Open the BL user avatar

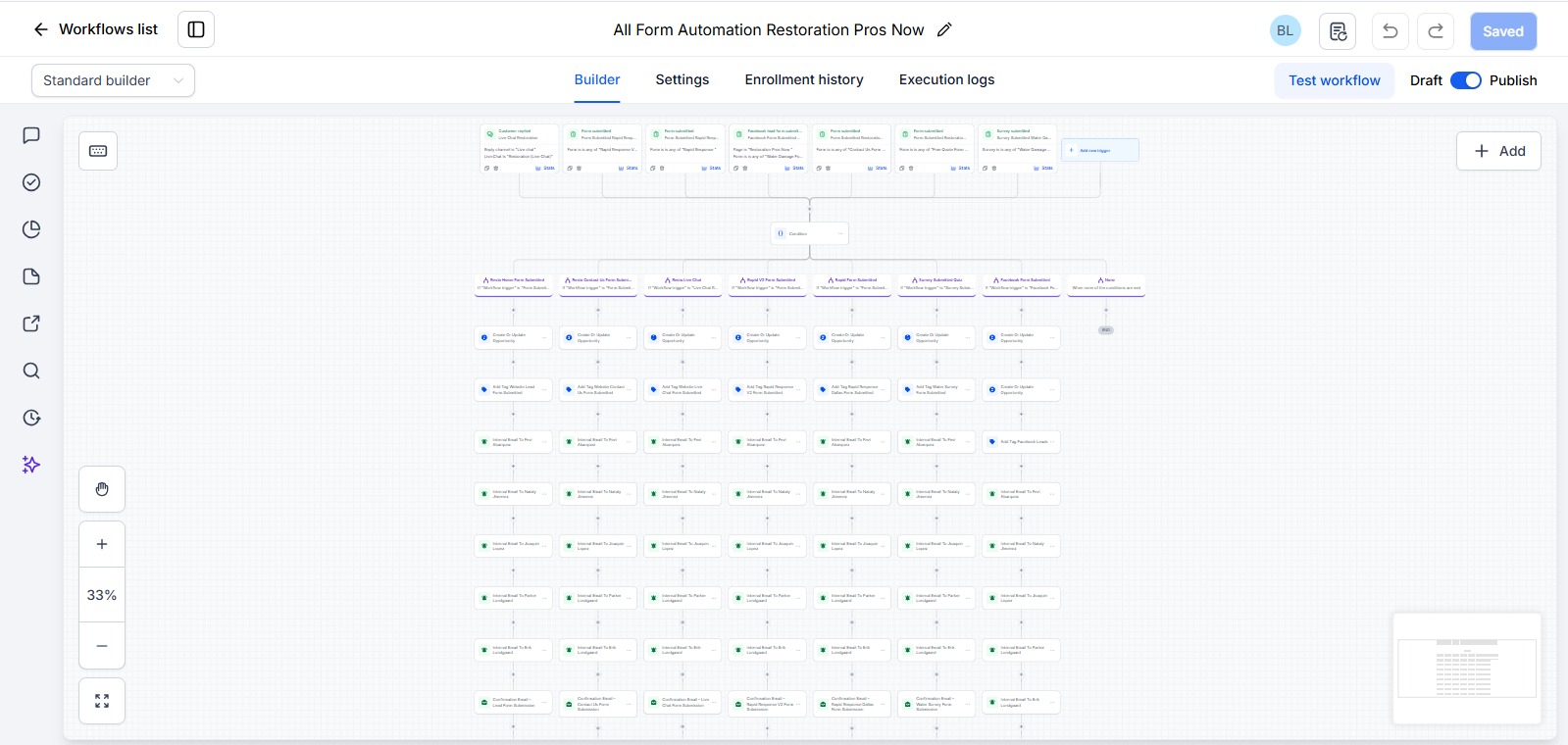(1286, 30)
